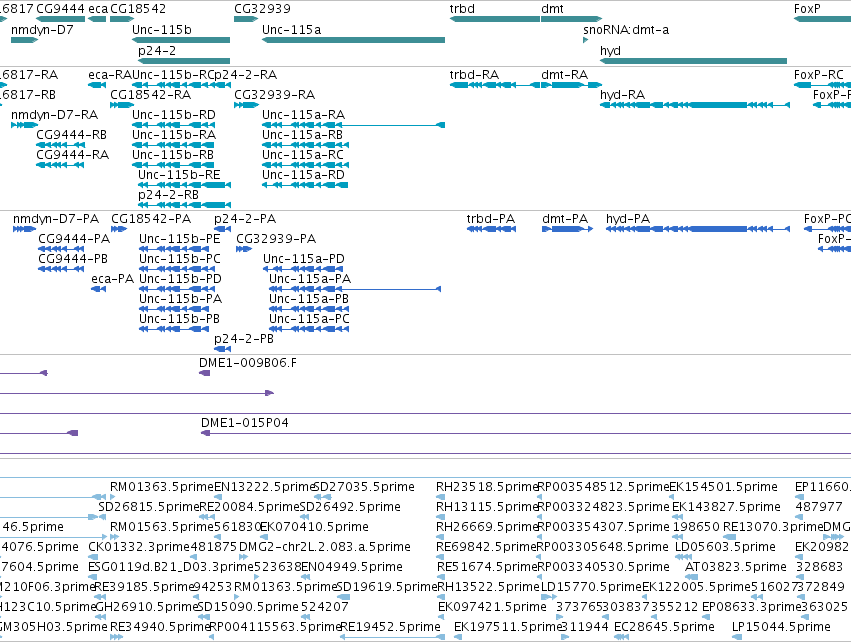Select the Unc-115a-RA transcript label
Image resolution: width=851 pixels, height=642 pixels.
303,115
